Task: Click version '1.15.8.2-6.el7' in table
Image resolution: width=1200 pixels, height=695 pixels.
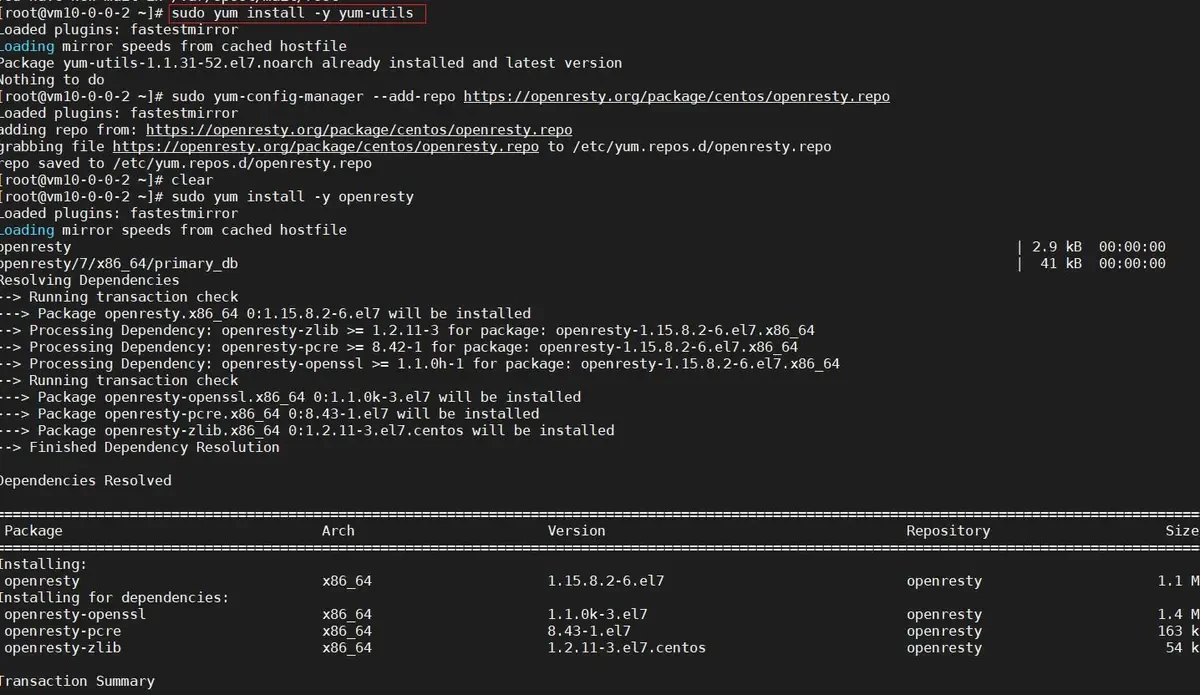Action: tap(606, 581)
